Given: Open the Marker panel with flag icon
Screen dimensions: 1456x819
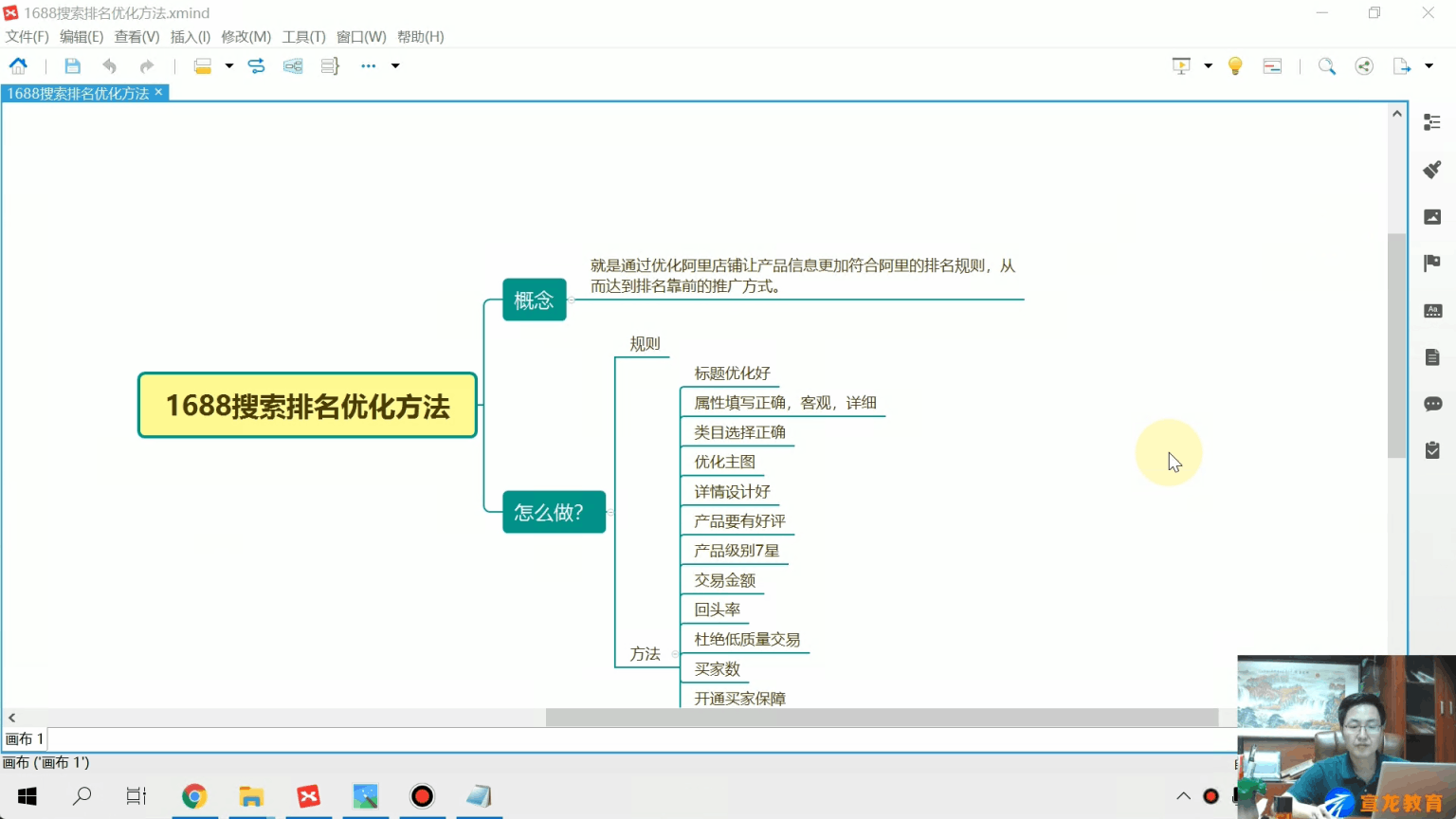Looking at the screenshot, I should coord(1432,263).
